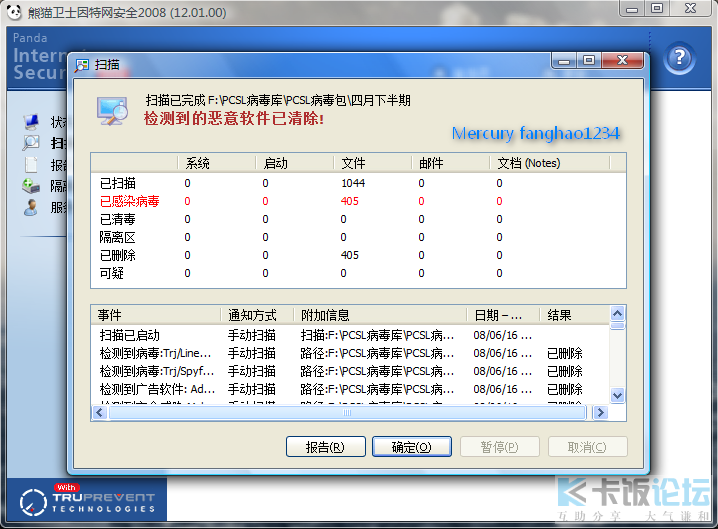Click the red infected files count 405
Image resolution: width=718 pixels, height=529 pixels.
pyautogui.click(x=350, y=201)
